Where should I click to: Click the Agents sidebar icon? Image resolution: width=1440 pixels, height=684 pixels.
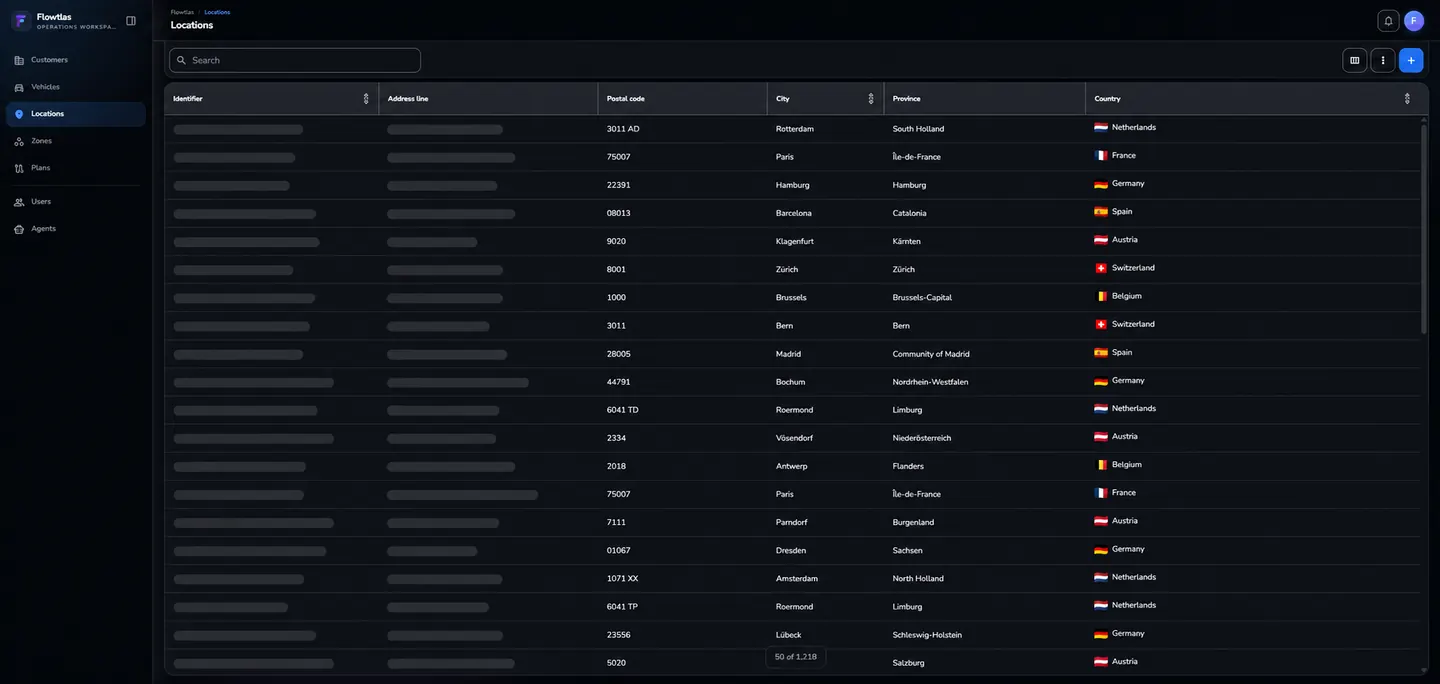click(x=19, y=229)
